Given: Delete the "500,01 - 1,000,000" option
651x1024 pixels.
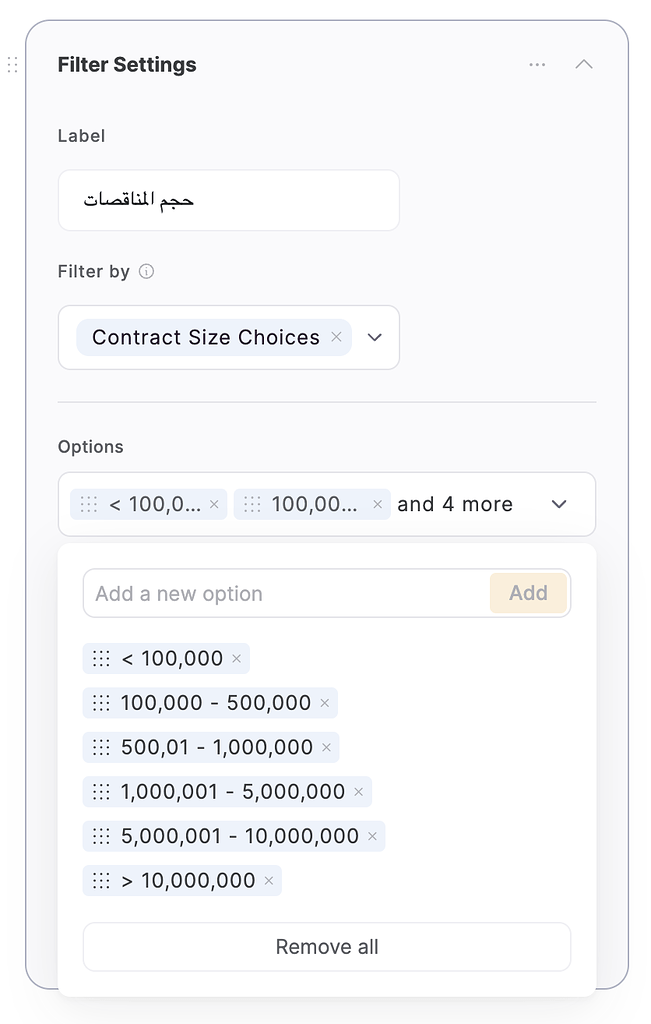Looking at the screenshot, I should [x=326, y=747].
